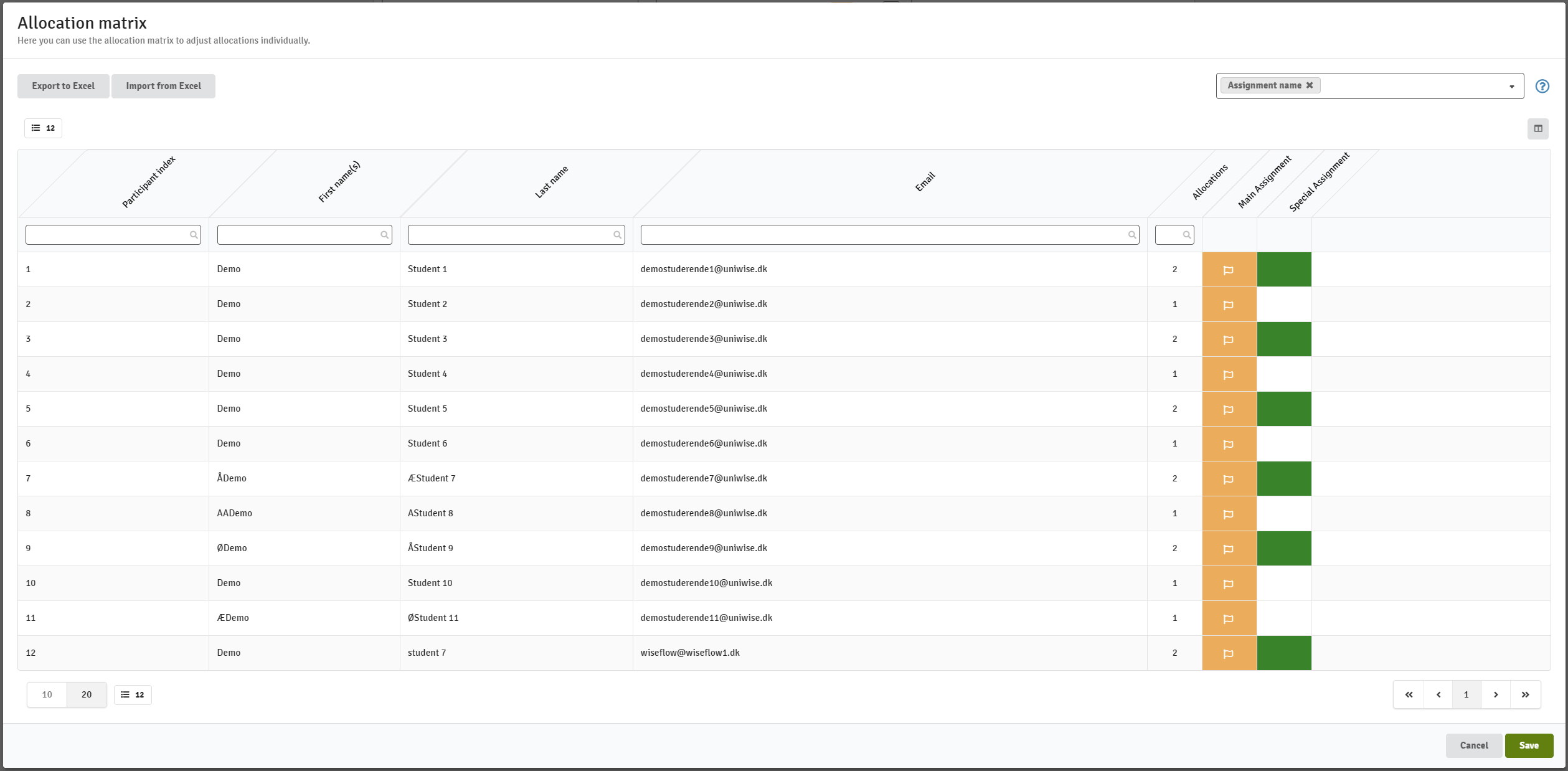1568x771 pixels.
Task: Toggle Special Assignment cell for row 12
Action: coord(1284,653)
